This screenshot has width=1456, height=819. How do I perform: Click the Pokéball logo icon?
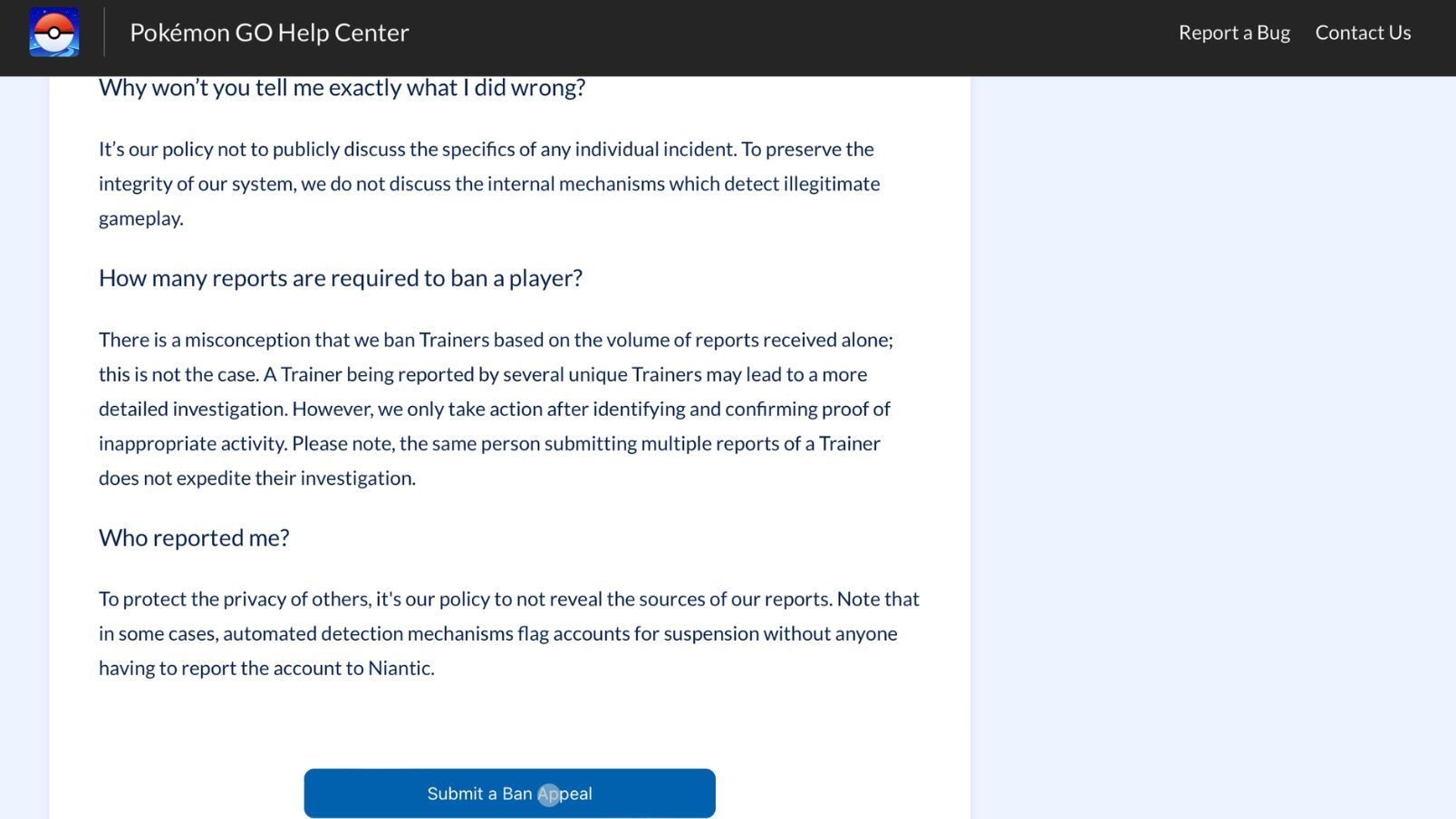54,33
